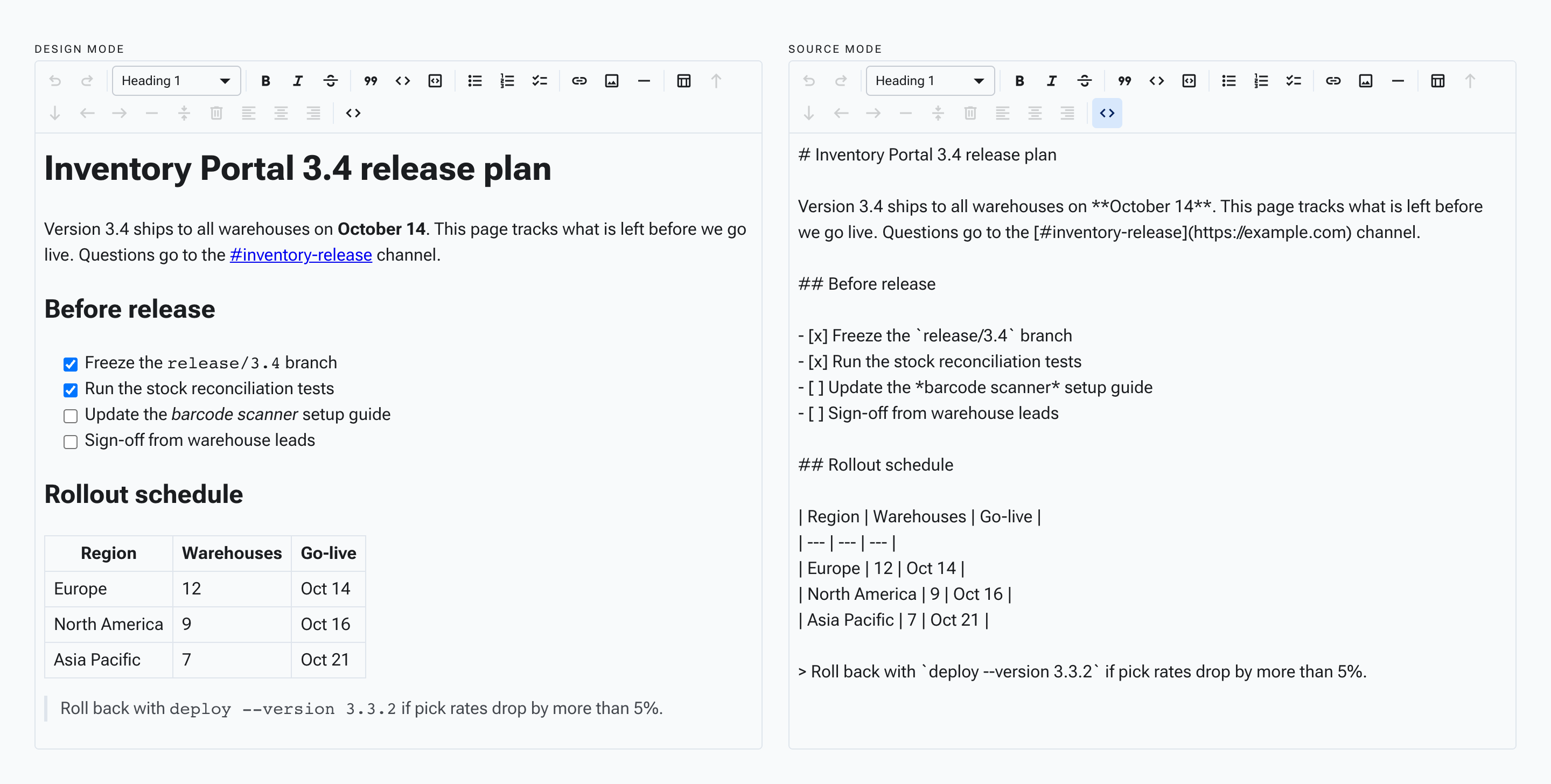Insert table in Source Mode toolbar
This screenshot has width=1551, height=784.
pyautogui.click(x=1438, y=81)
